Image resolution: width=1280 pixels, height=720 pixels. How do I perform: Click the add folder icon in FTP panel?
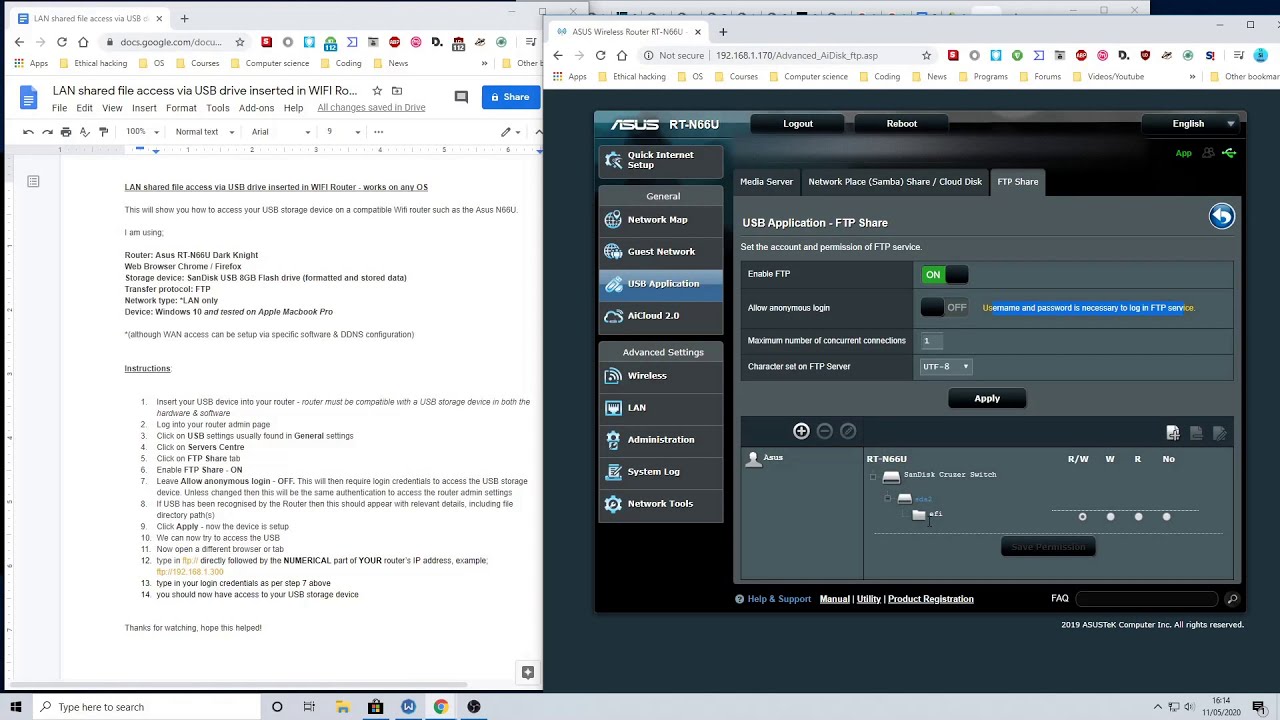pos(1173,432)
